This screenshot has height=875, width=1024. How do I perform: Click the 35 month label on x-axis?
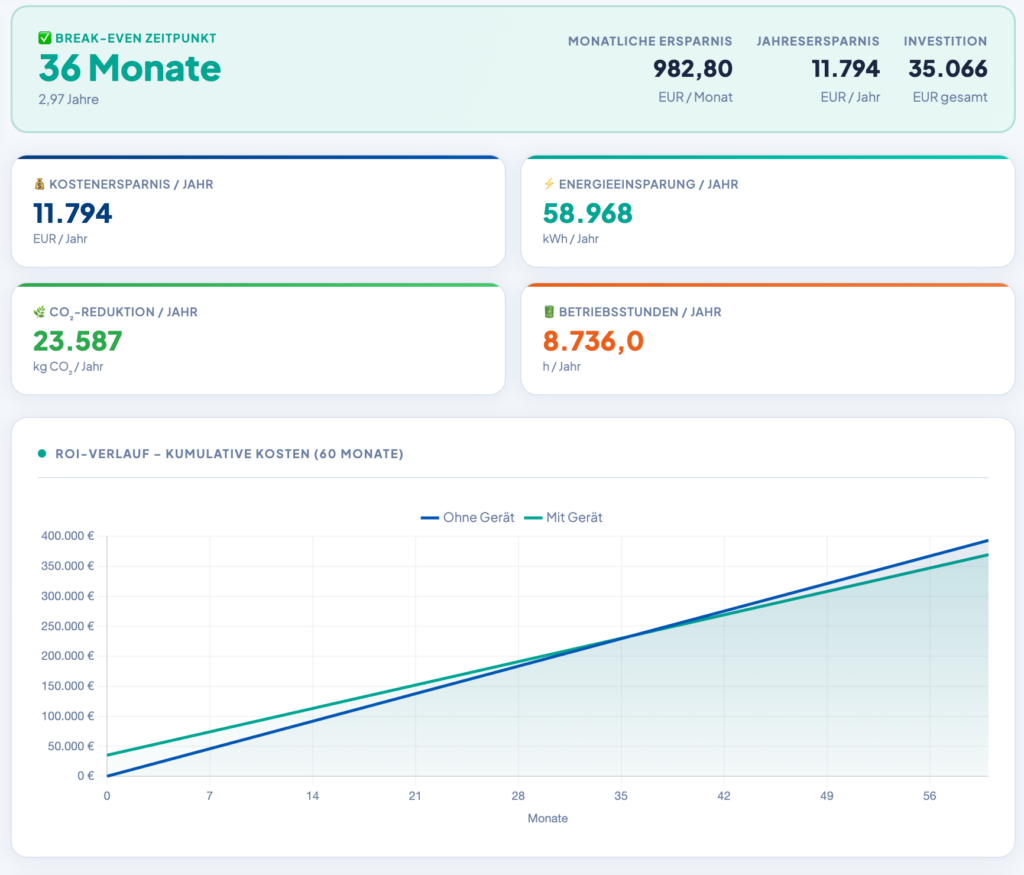point(621,796)
